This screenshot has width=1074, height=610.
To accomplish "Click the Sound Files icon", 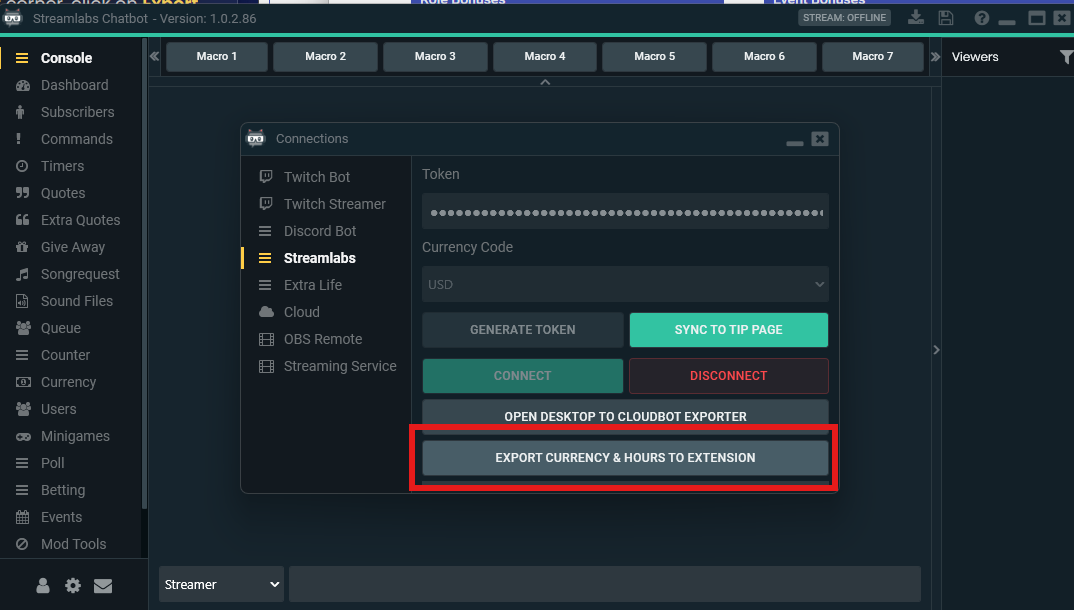I will [x=23, y=301].
